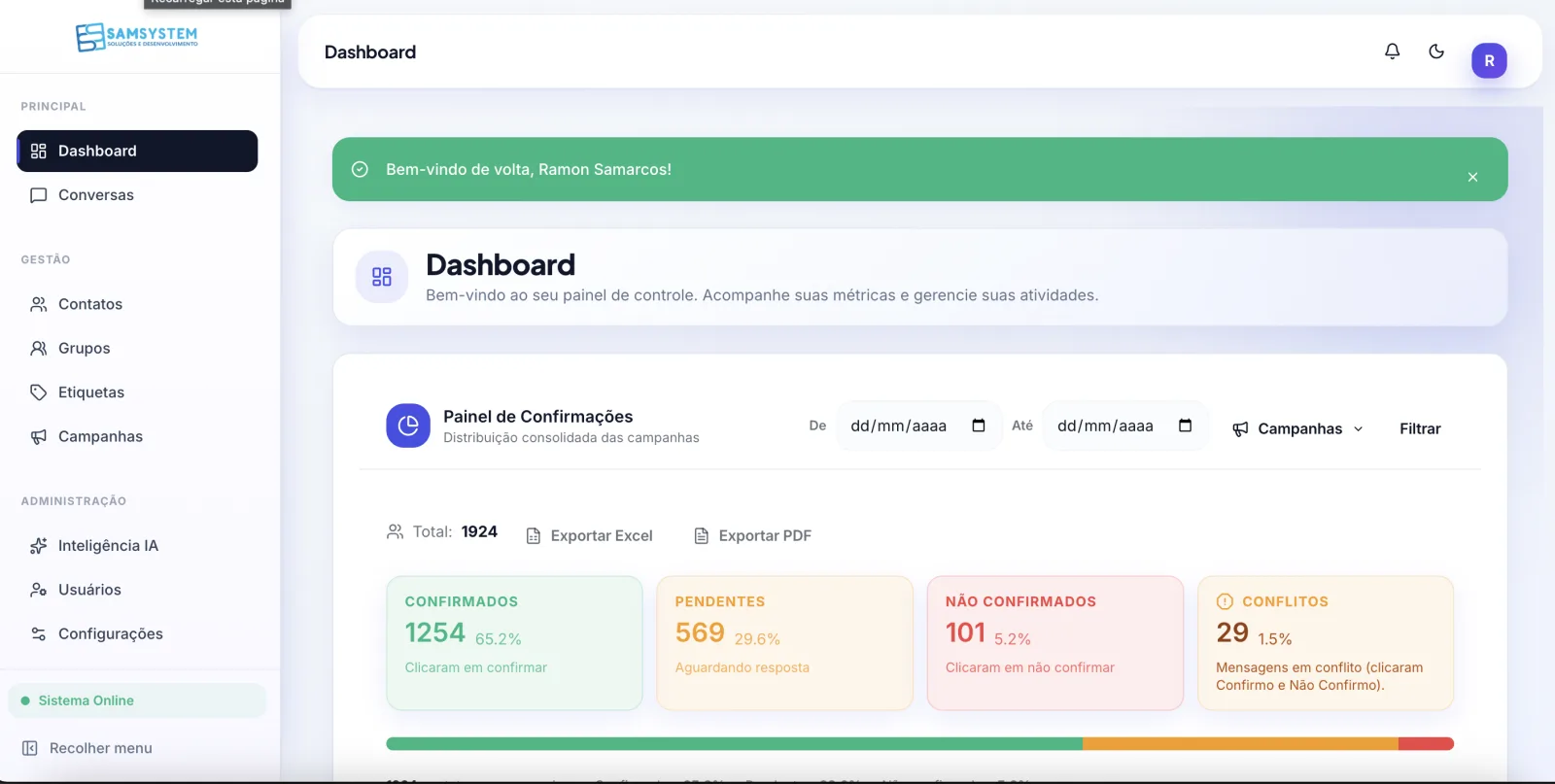
Task: Open Usuários page
Action: click(137, 590)
